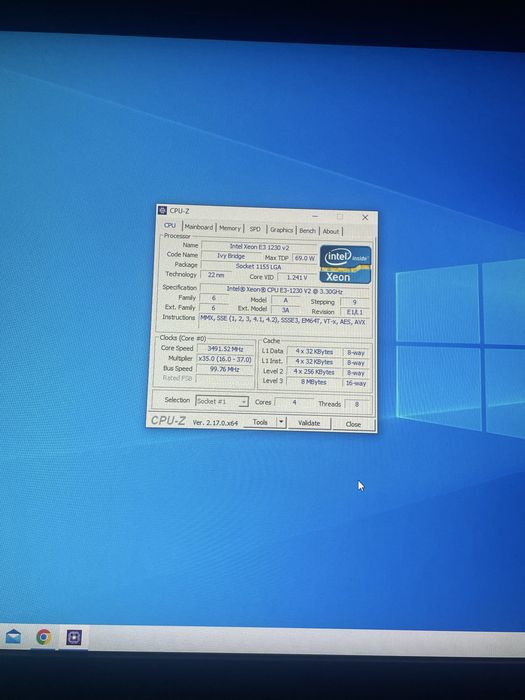Click the Code Name value Ivy Bridge
The height and width of the screenshot is (700, 525).
coord(231,256)
